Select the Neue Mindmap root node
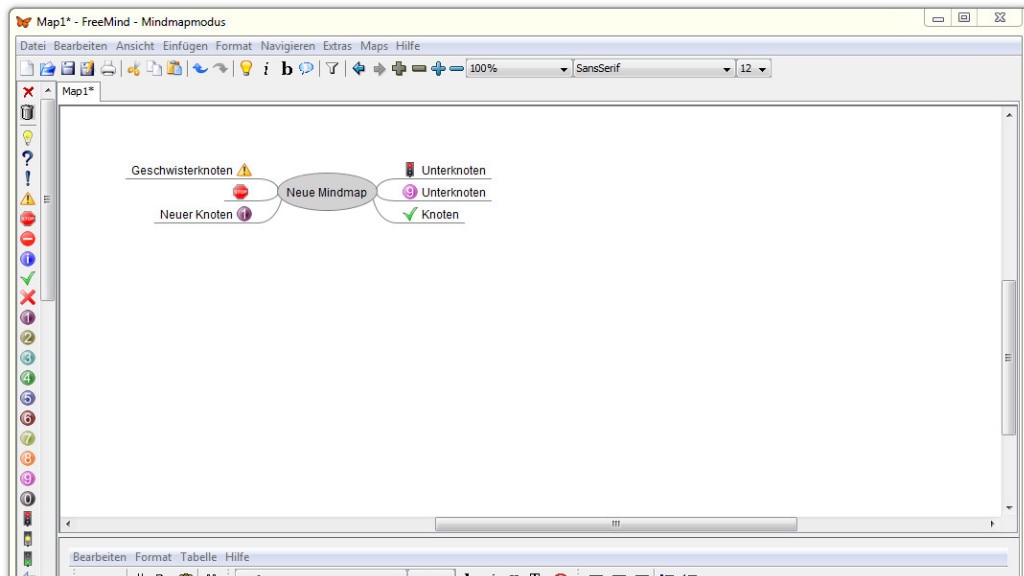 coord(327,191)
